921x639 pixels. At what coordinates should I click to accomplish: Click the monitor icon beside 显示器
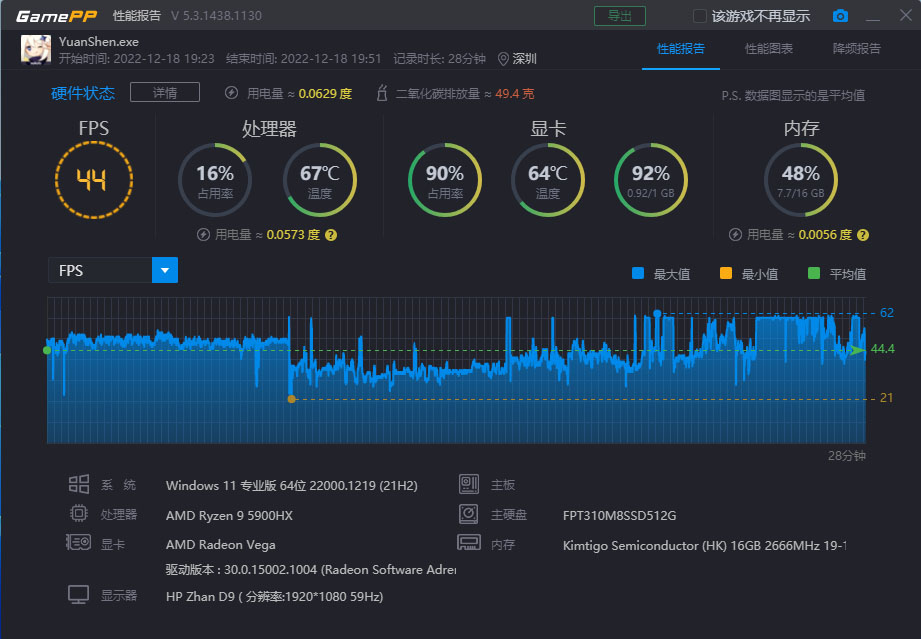point(79,596)
